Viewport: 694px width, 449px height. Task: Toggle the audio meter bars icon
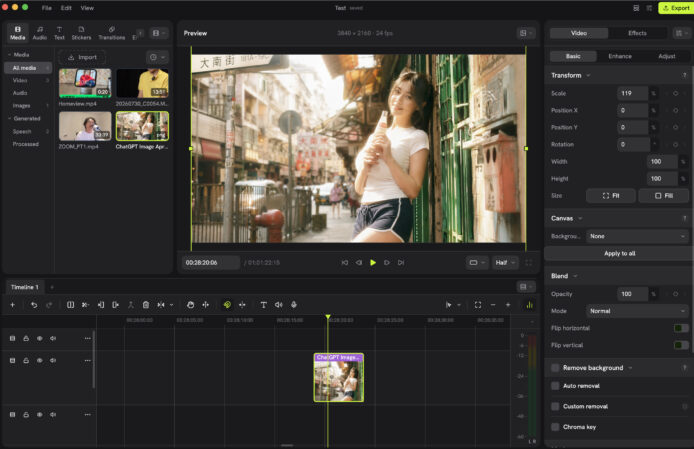point(529,305)
